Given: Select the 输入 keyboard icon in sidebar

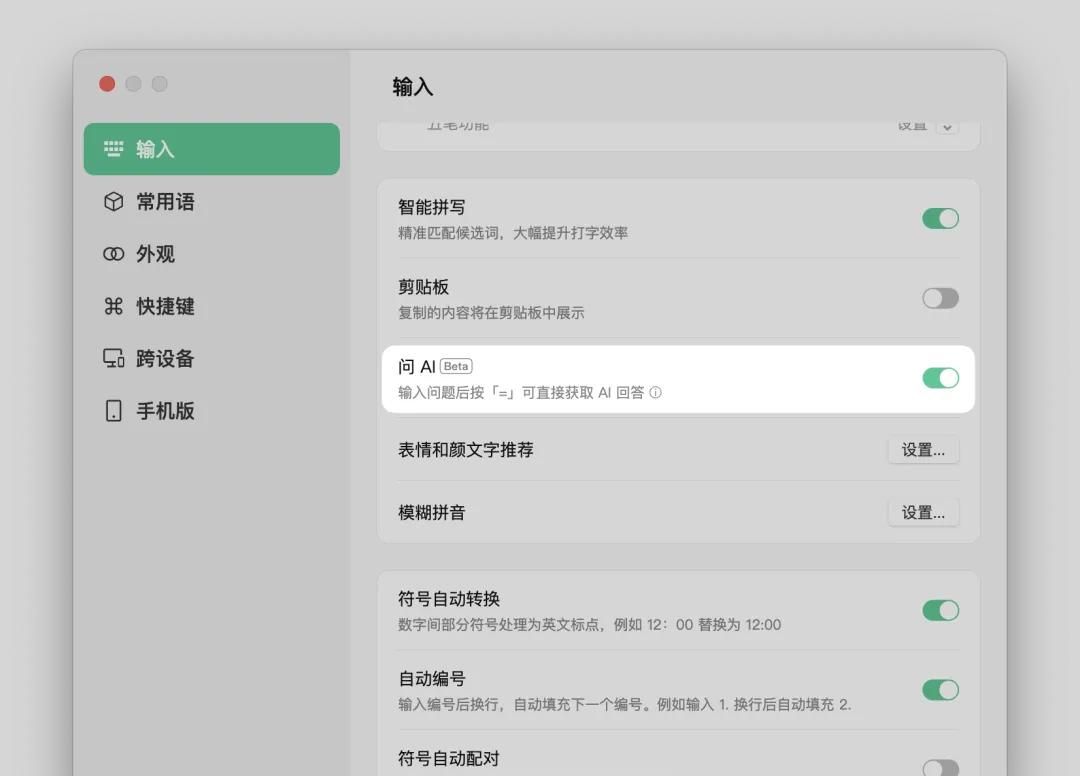Looking at the screenshot, I should [113, 148].
